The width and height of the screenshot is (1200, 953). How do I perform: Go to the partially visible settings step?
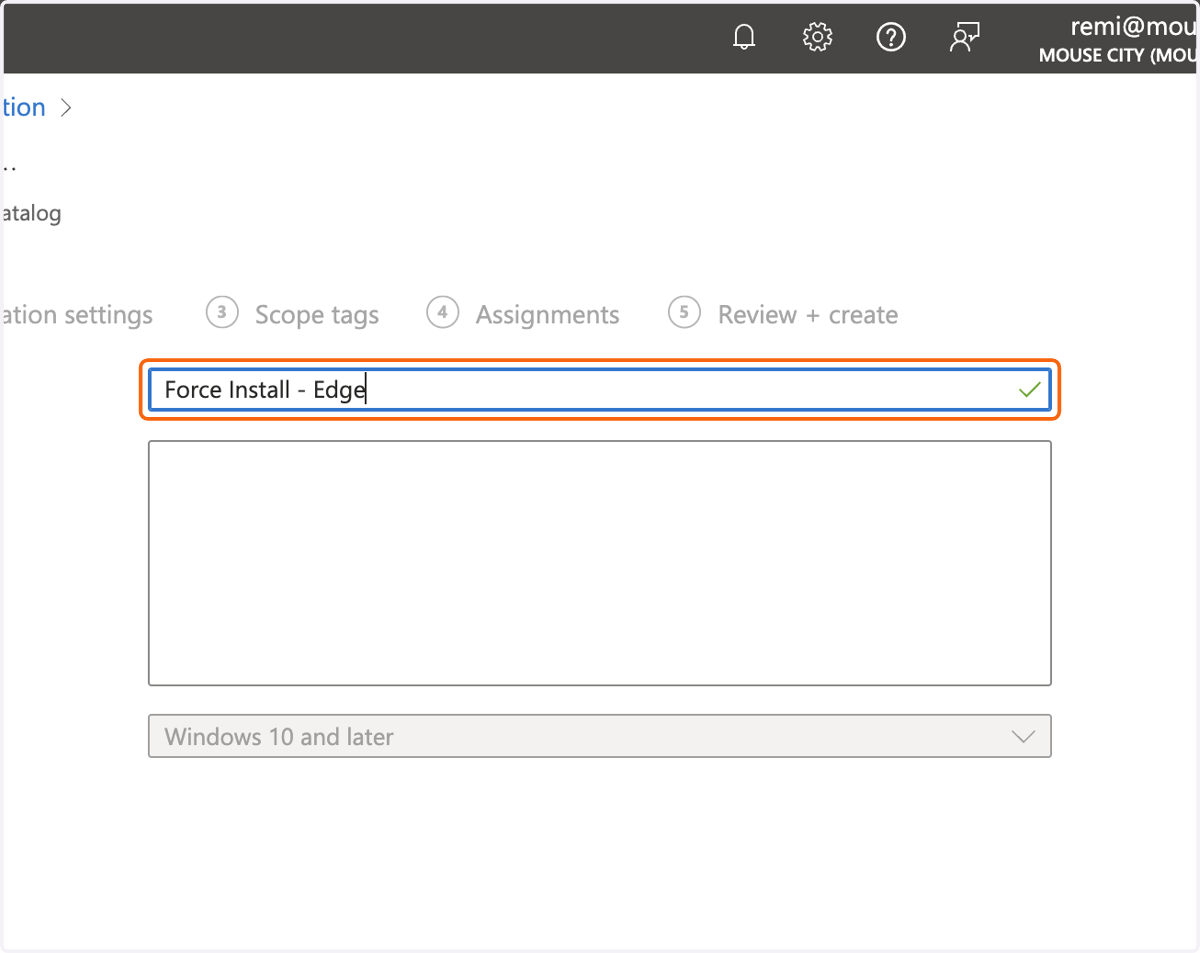[77, 315]
